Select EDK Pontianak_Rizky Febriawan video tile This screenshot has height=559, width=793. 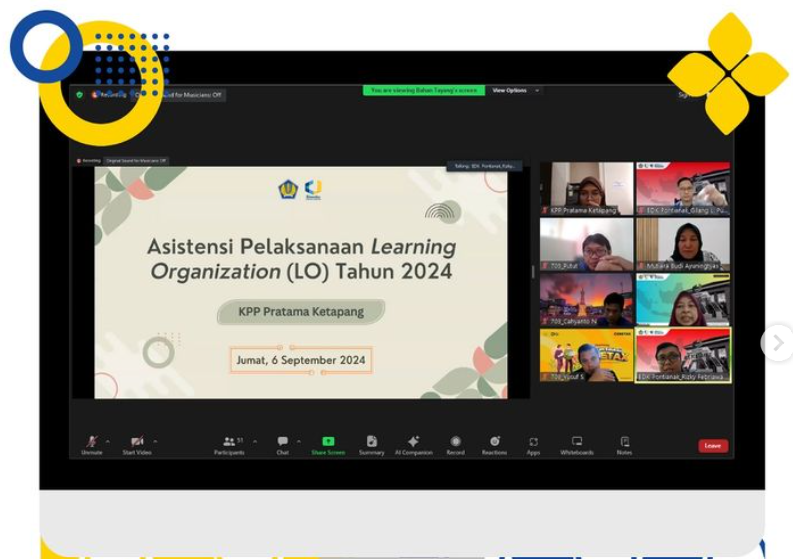683,355
